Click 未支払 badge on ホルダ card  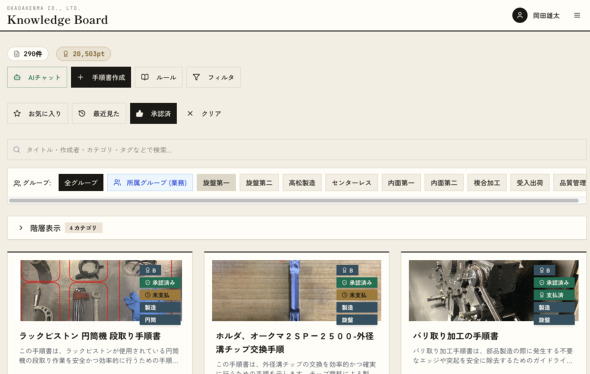click(357, 295)
